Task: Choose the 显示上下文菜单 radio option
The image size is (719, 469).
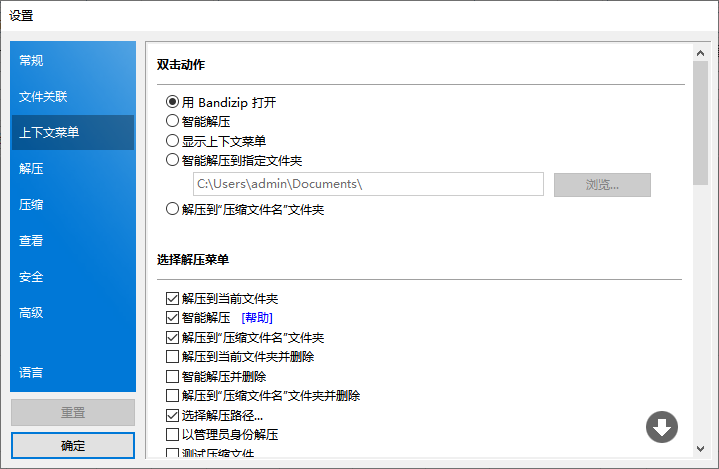Action: click(x=173, y=141)
